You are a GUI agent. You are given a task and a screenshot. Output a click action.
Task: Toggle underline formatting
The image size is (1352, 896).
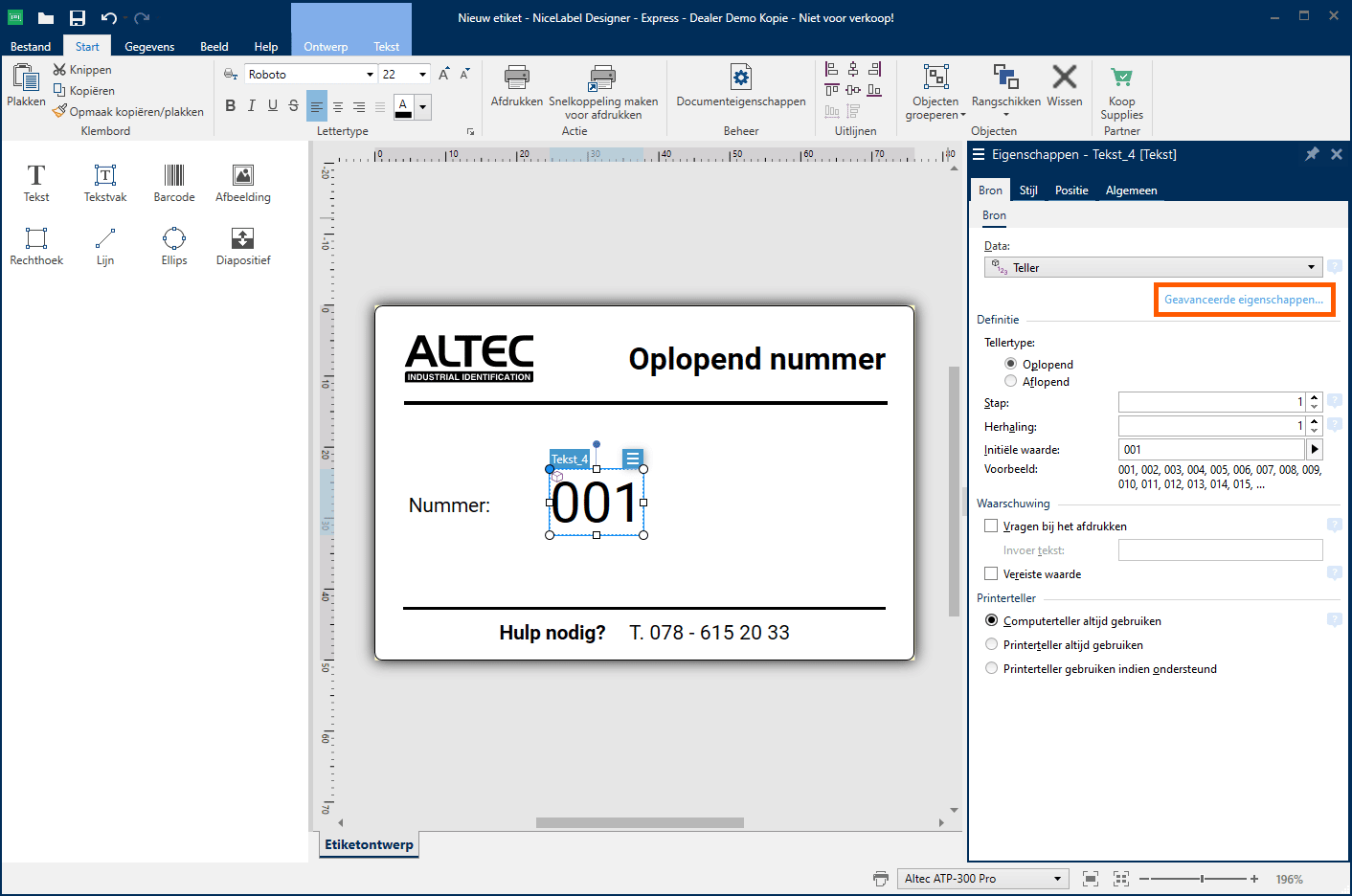click(x=273, y=106)
